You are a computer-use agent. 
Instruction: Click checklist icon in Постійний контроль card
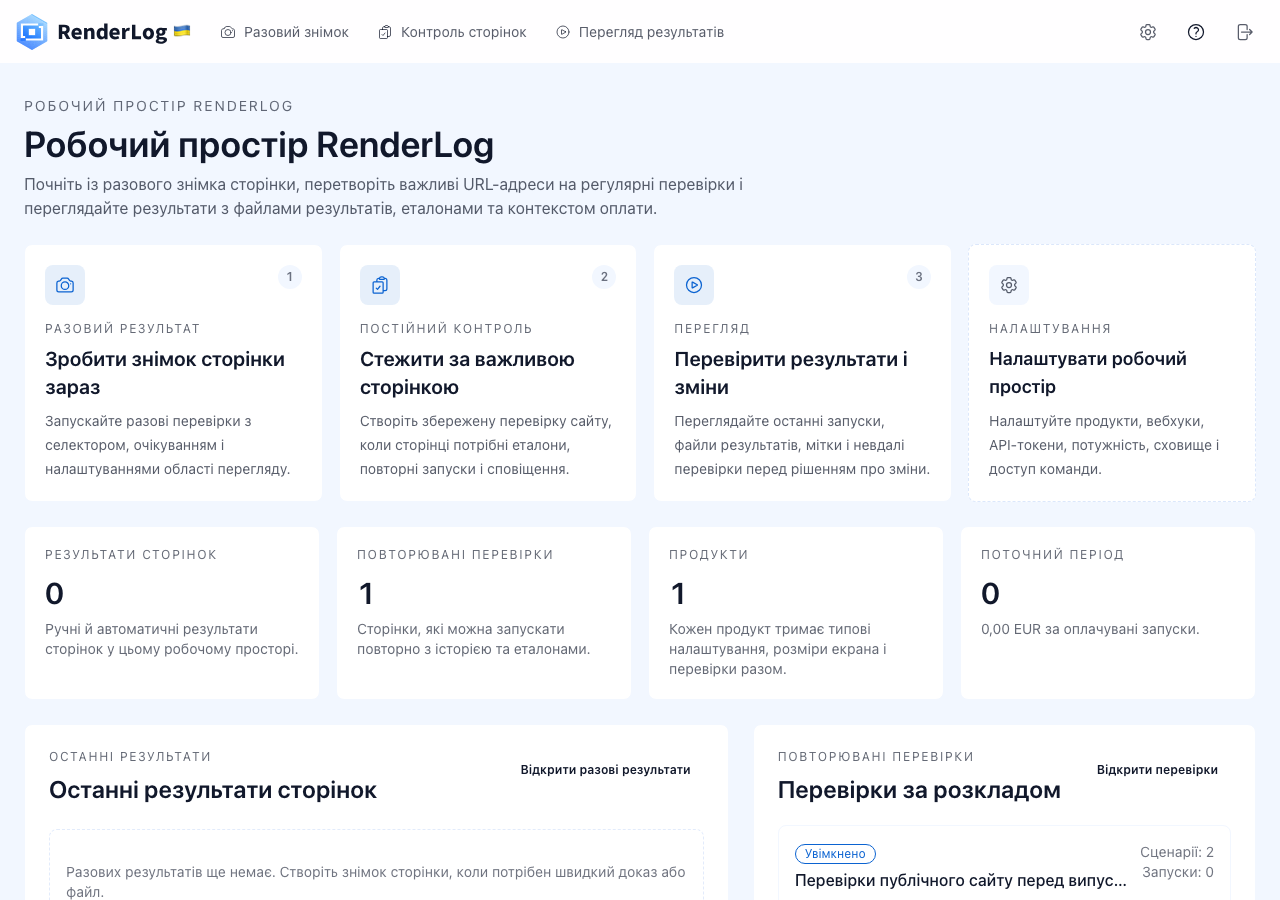[380, 285]
